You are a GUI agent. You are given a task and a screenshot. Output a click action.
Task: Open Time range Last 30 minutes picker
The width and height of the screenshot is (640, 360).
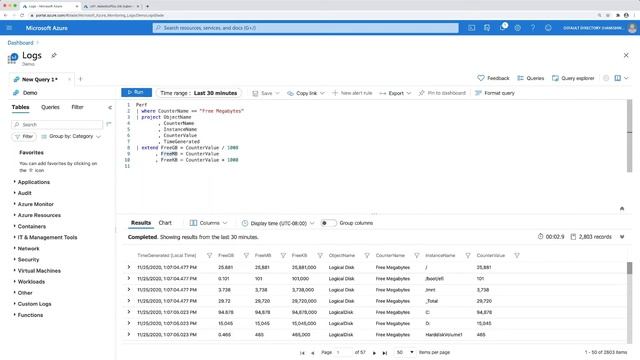tap(199, 93)
